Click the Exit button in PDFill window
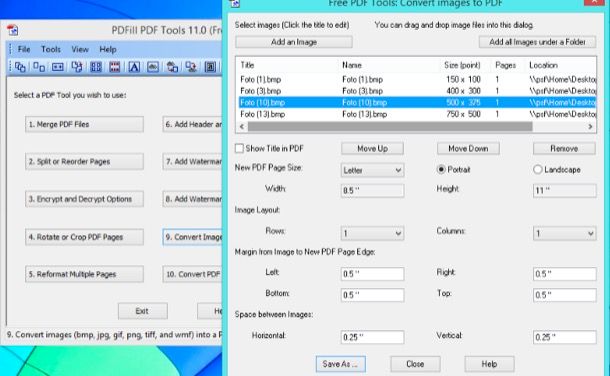The width and height of the screenshot is (610, 376). point(143,311)
